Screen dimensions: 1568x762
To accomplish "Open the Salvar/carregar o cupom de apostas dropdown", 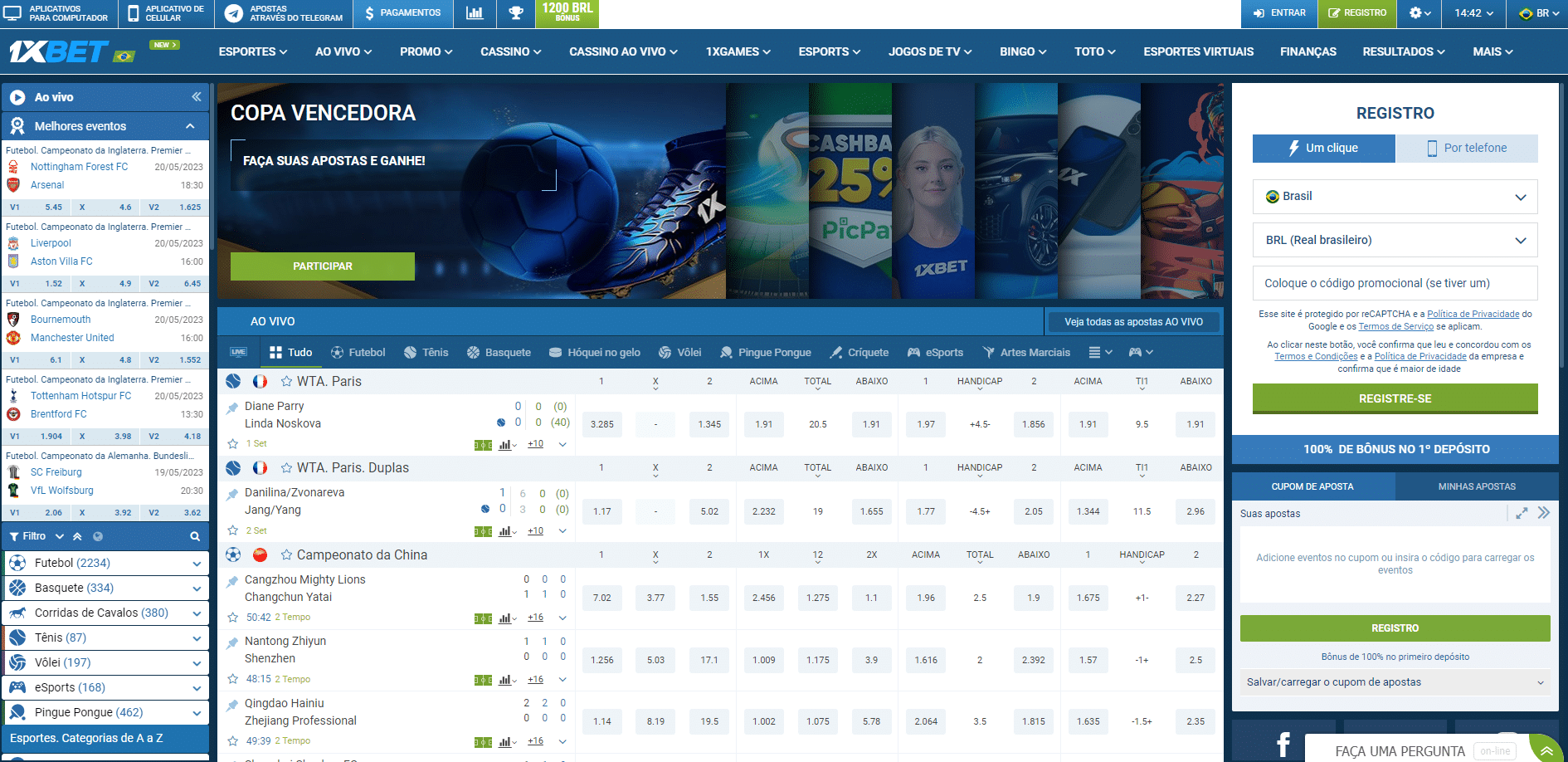I will click(1395, 682).
